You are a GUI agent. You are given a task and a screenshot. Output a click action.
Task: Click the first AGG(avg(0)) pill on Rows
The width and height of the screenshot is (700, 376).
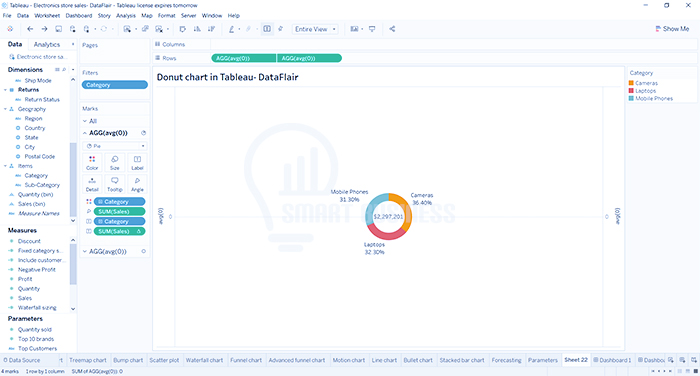pos(244,58)
